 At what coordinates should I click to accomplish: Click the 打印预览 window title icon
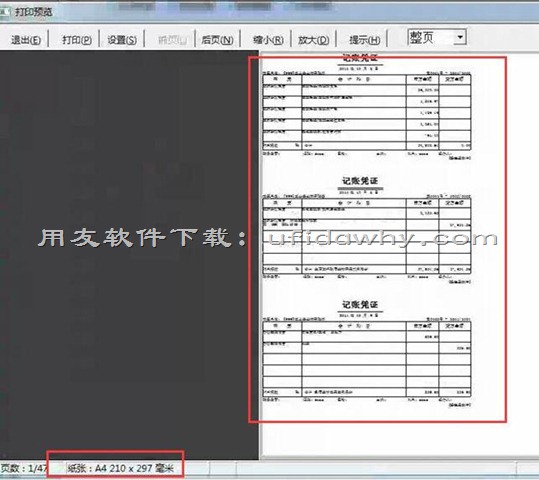pyautogui.click(x=4, y=12)
